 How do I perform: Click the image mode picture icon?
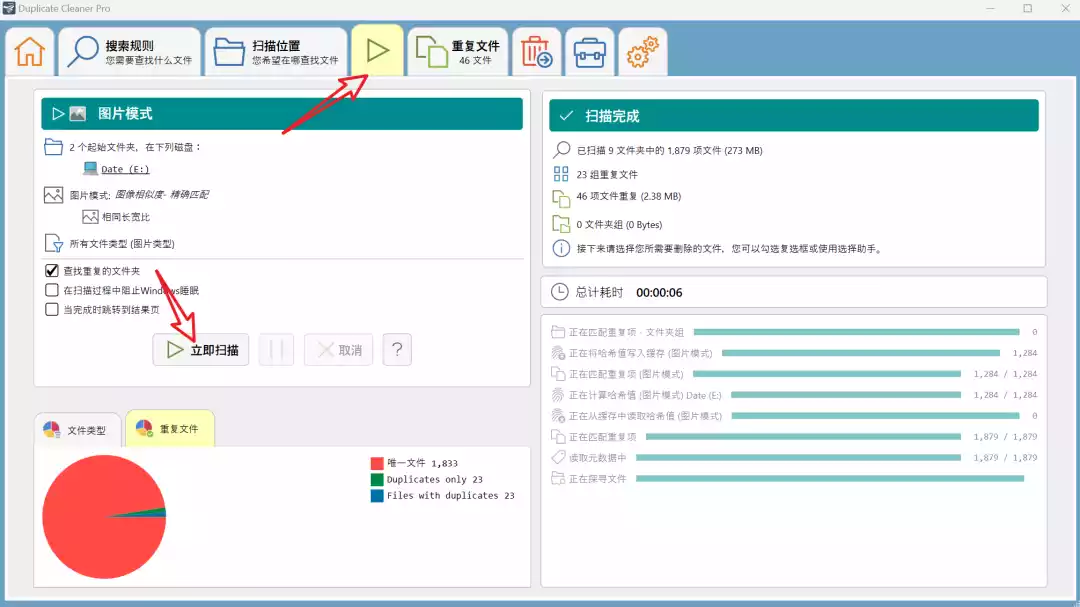(78, 114)
